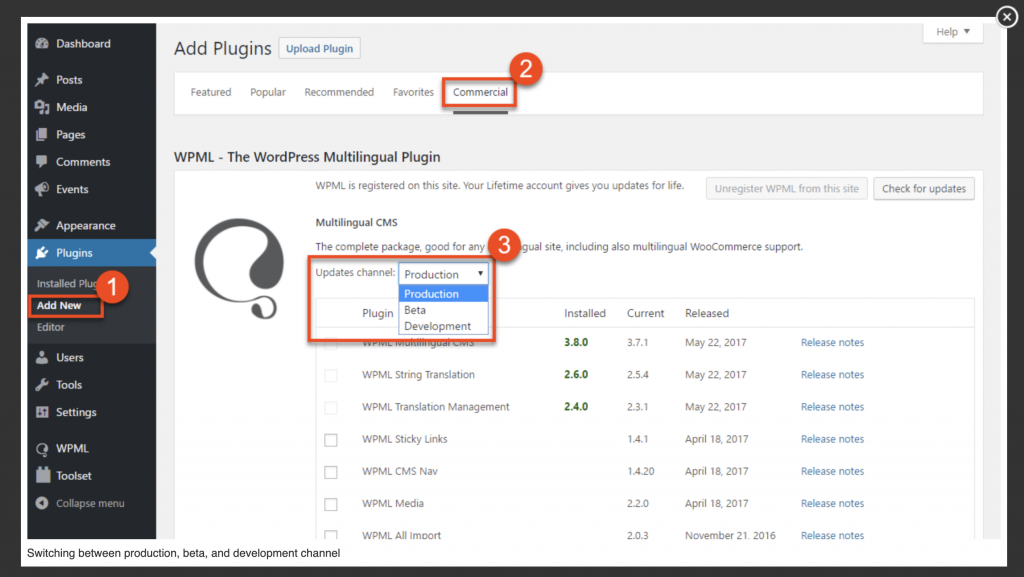Open Release notes for WPML CMS Nav
The image size is (1024, 577).
tap(832, 471)
